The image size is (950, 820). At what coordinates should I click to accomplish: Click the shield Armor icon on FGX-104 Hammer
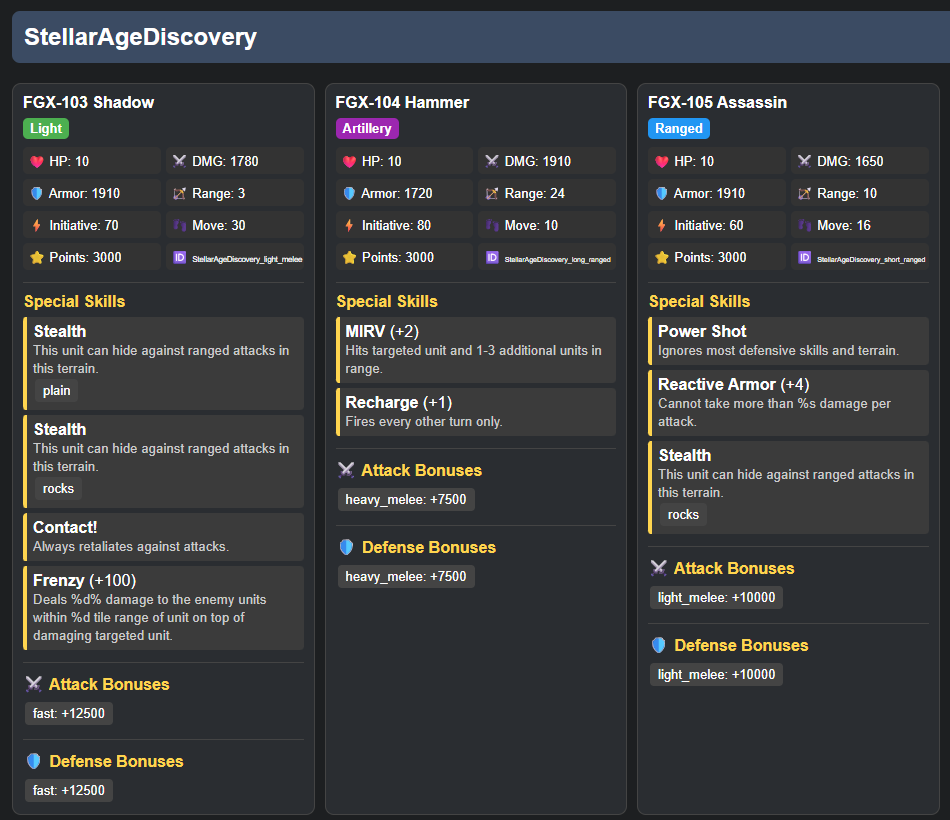coord(350,193)
